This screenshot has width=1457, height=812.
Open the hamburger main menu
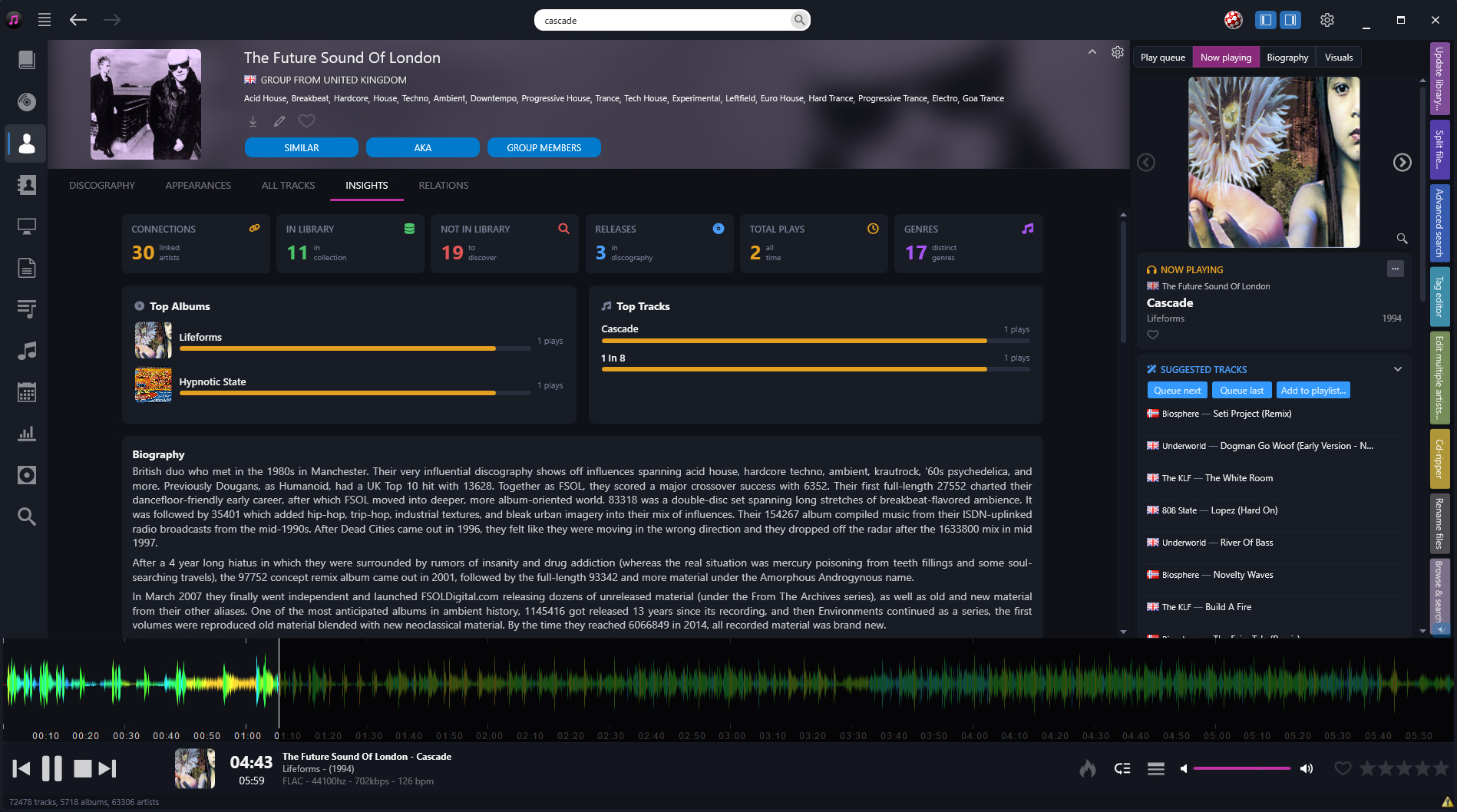tap(45, 20)
